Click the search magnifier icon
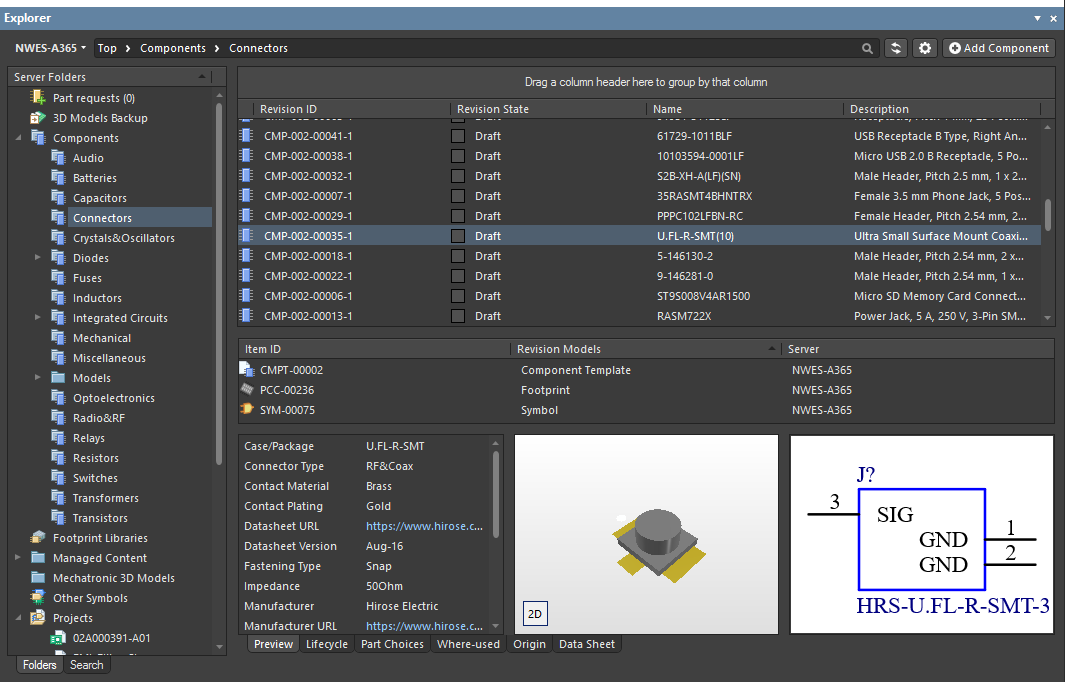 (x=867, y=48)
